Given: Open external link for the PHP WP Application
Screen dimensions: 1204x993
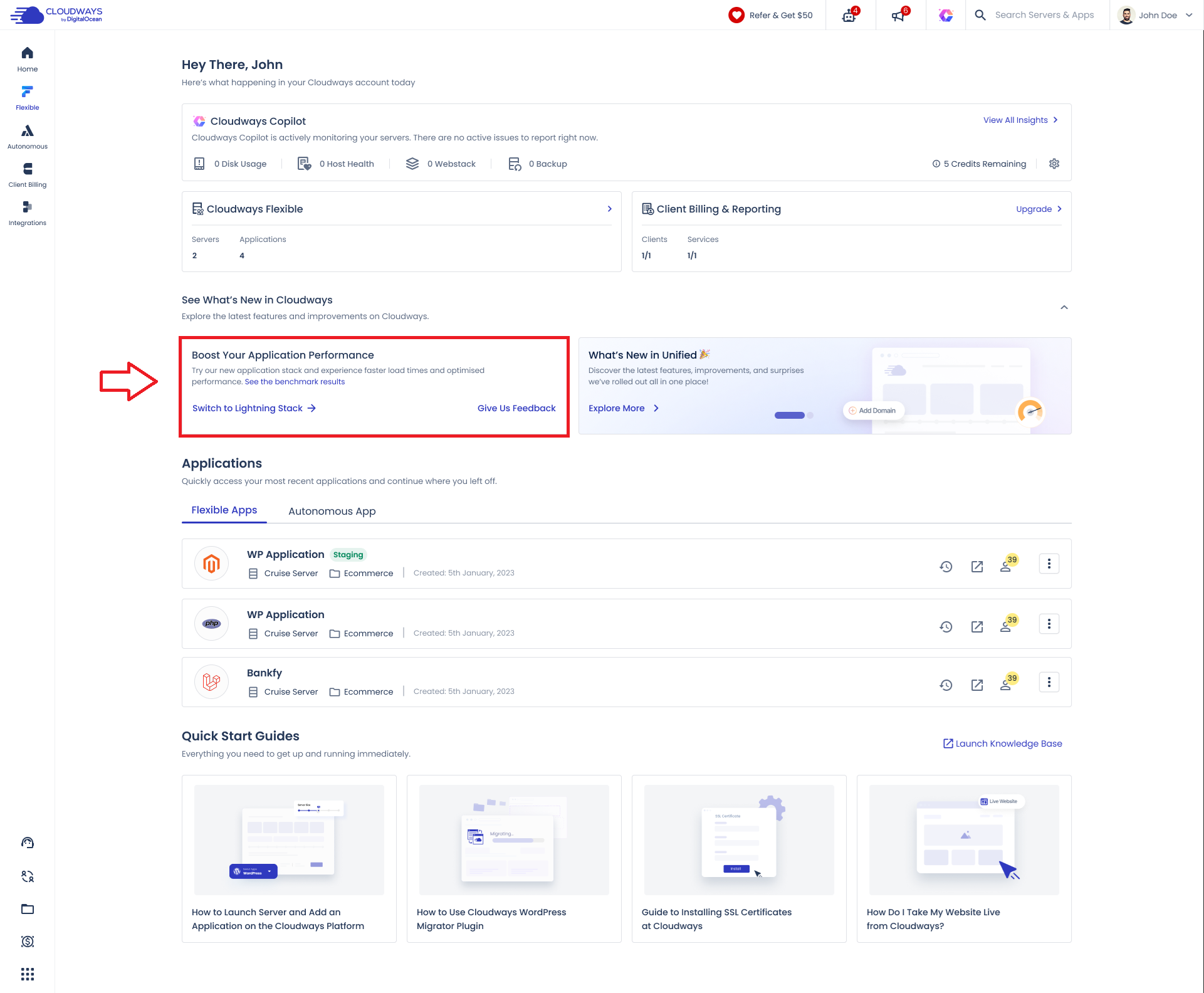Looking at the screenshot, I should [x=976, y=627].
